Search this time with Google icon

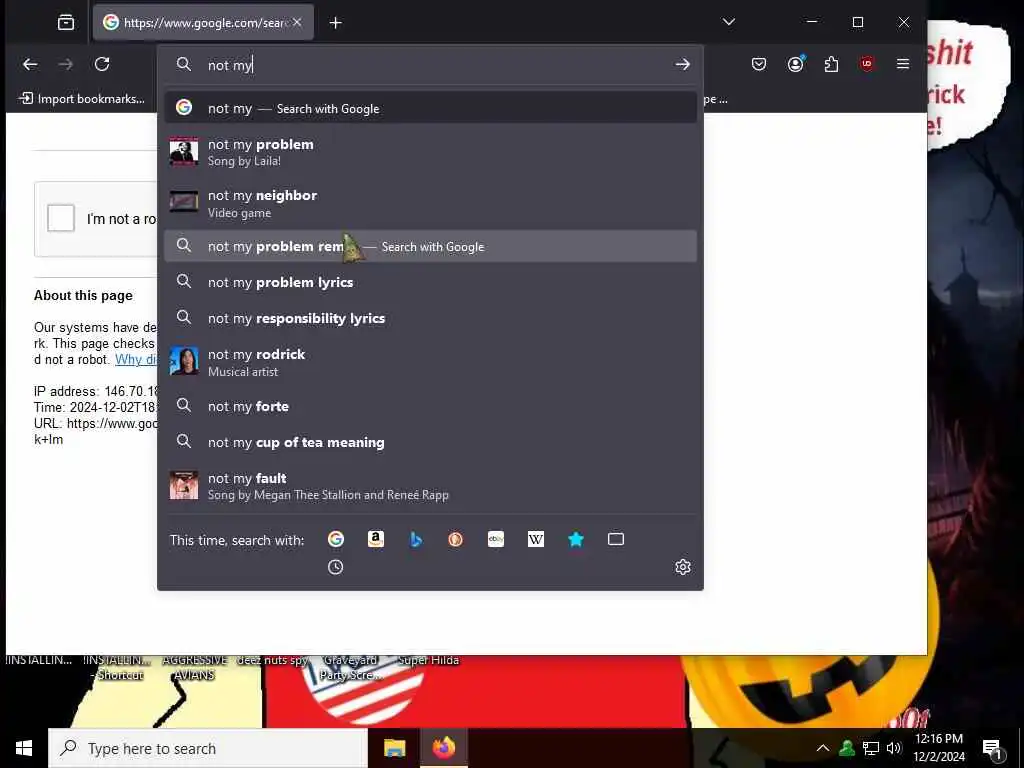tap(336, 539)
